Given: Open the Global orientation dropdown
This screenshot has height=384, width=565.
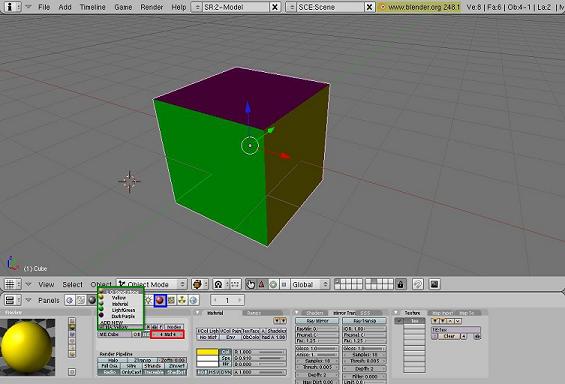Looking at the screenshot, I should tap(310, 284).
